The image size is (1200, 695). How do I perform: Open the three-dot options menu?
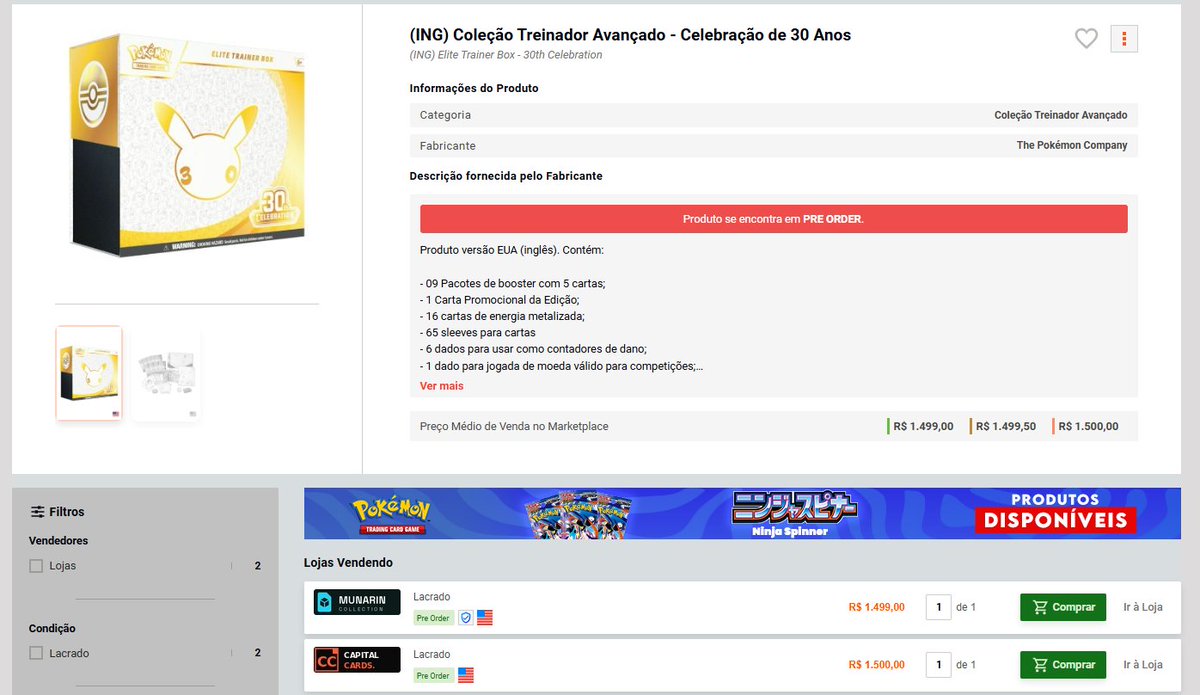tap(1124, 39)
